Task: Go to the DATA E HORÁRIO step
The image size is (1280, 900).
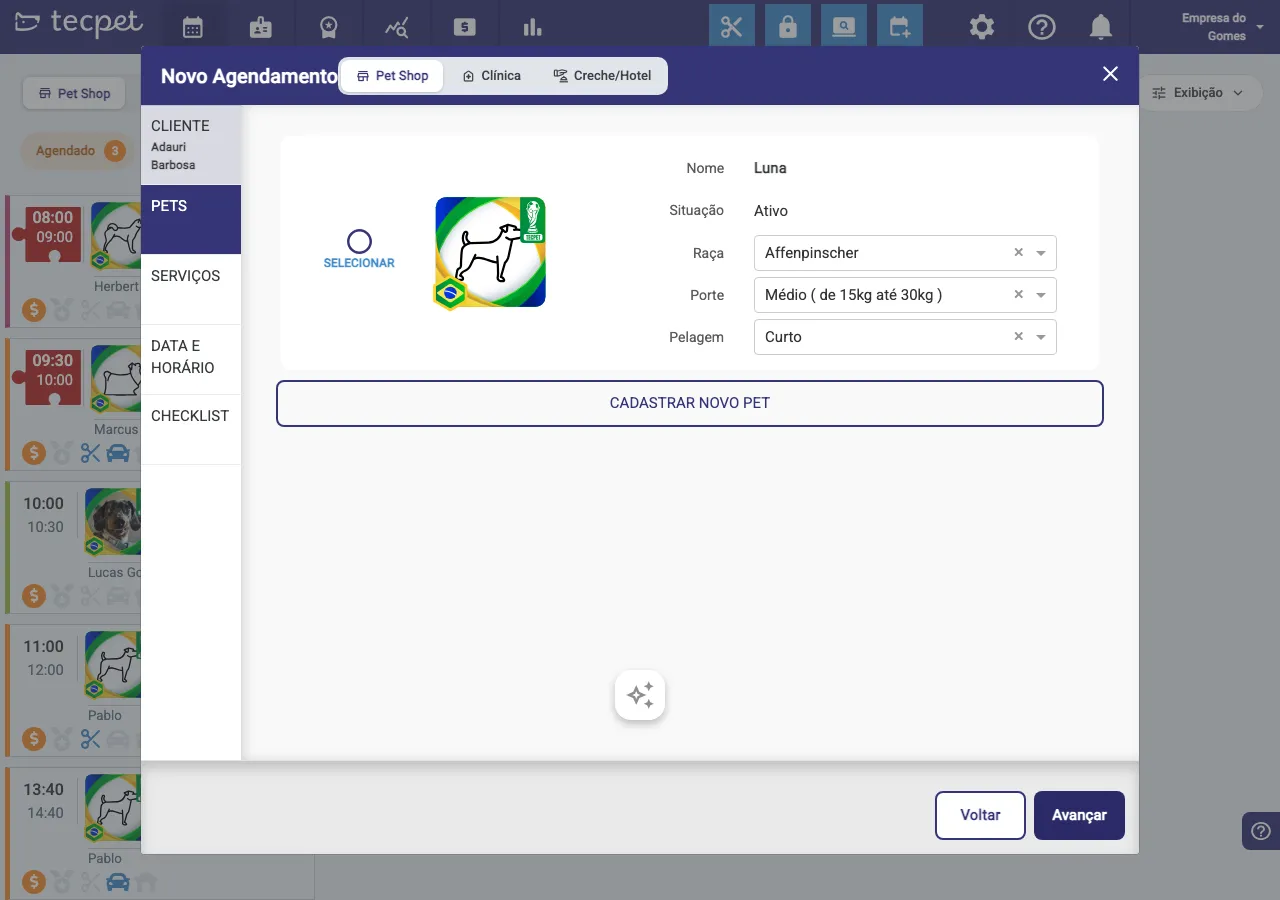Action: [x=191, y=360]
